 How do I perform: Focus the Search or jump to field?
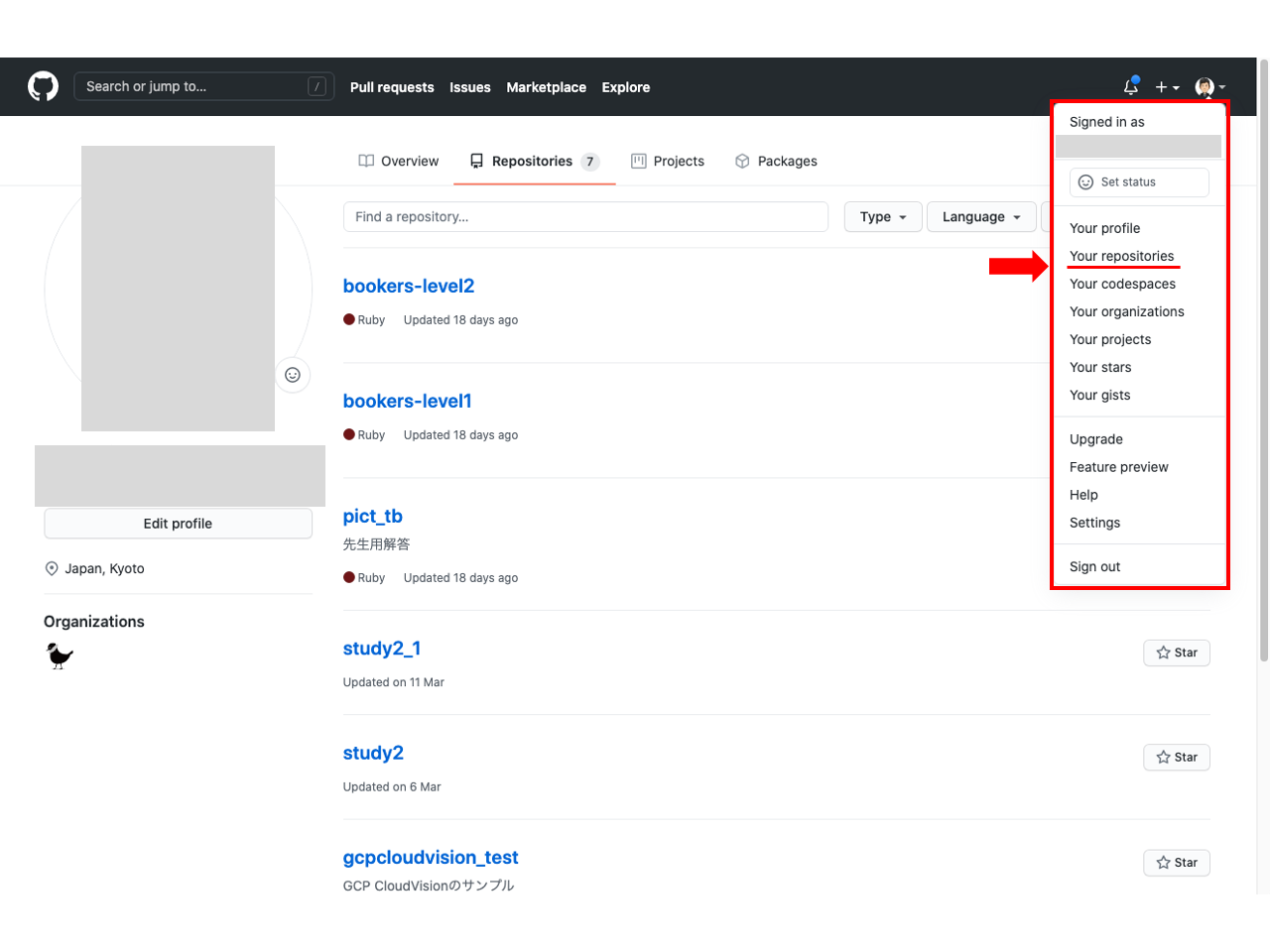point(203,86)
